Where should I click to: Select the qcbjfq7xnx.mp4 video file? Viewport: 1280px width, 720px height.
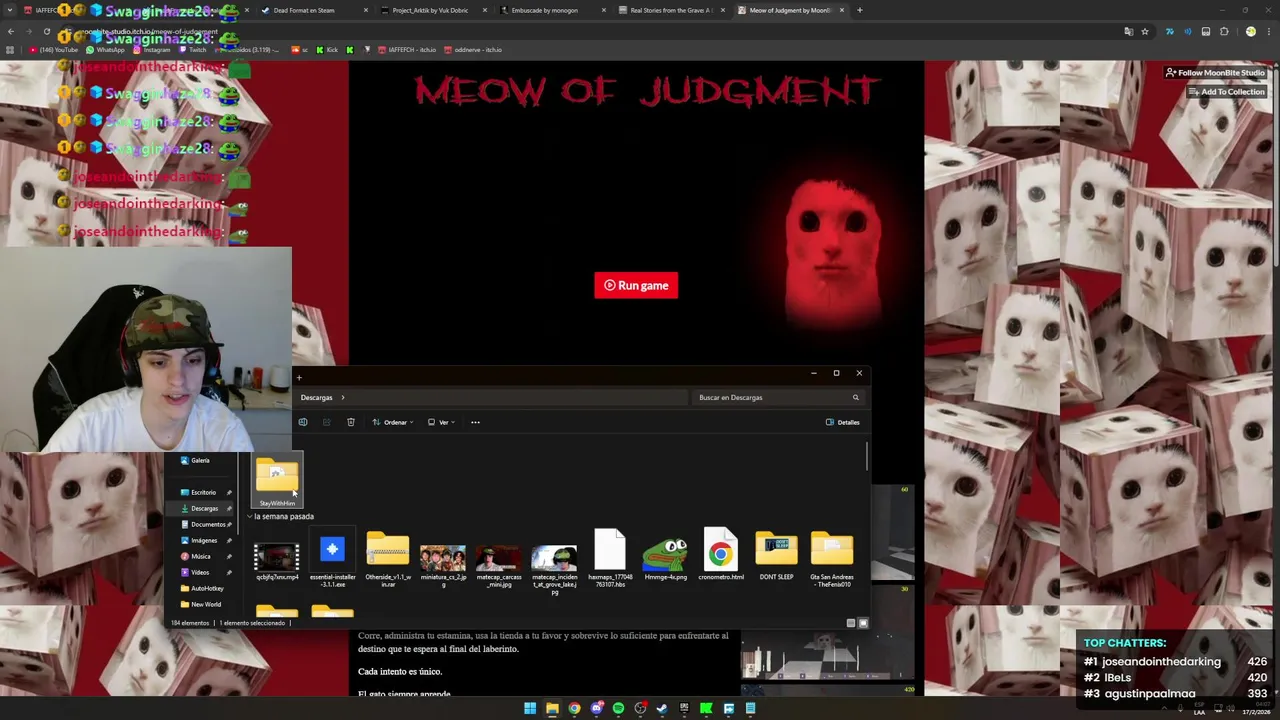click(277, 562)
